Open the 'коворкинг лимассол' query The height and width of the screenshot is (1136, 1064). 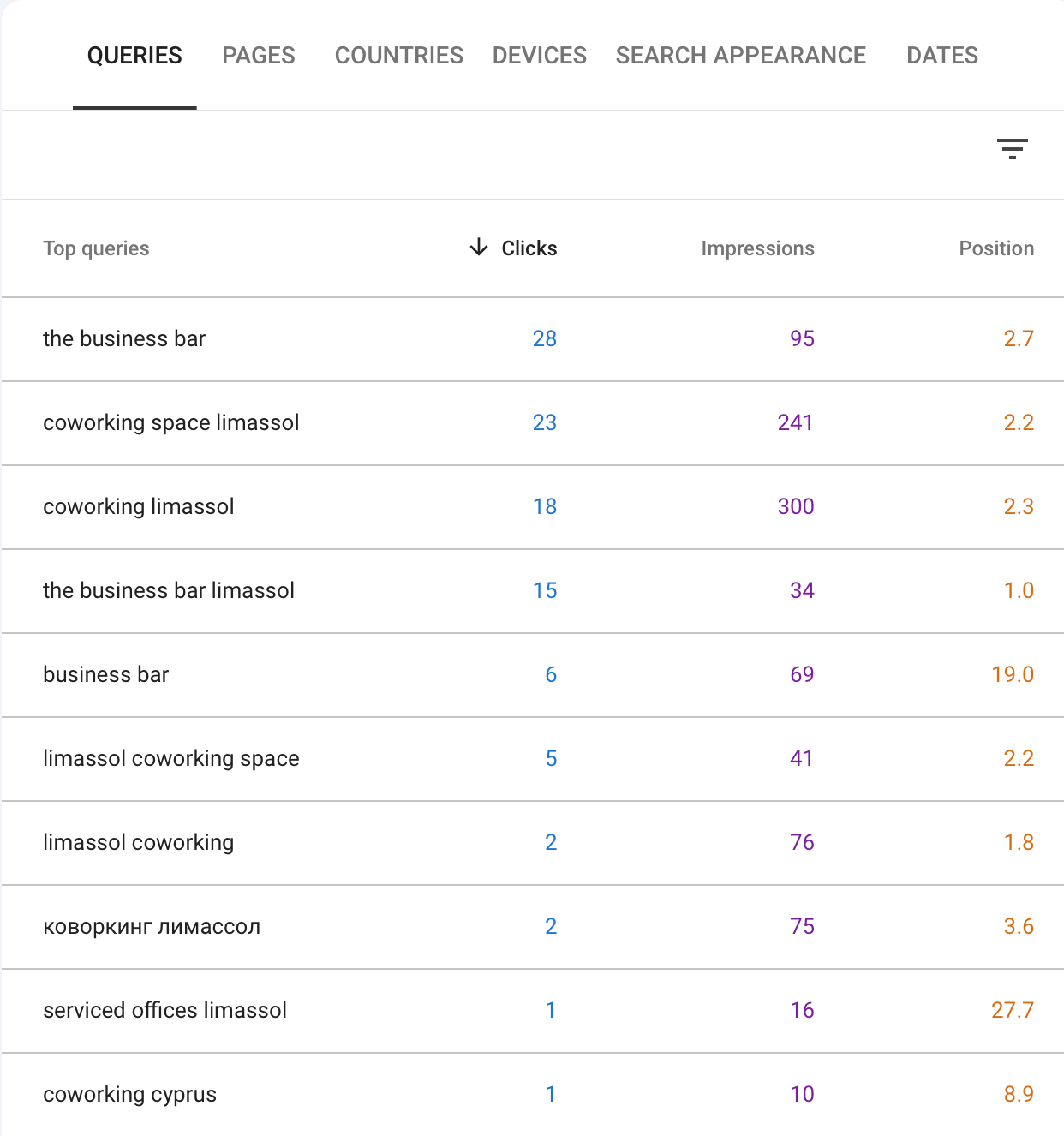(x=152, y=926)
